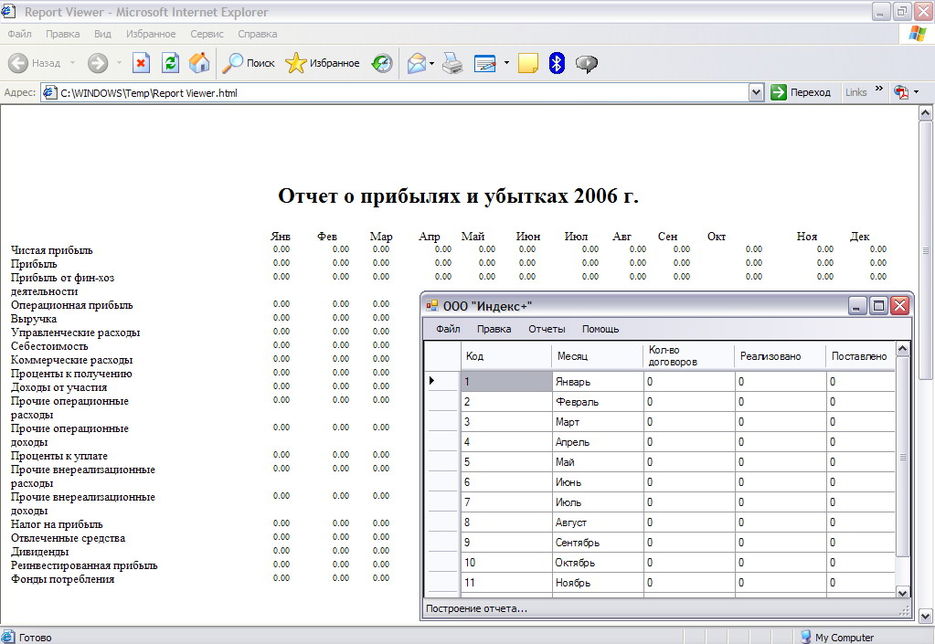Click the Месяц column header
Image resolution: width=935 pixels, height=644 pixels.
(597, 356)
